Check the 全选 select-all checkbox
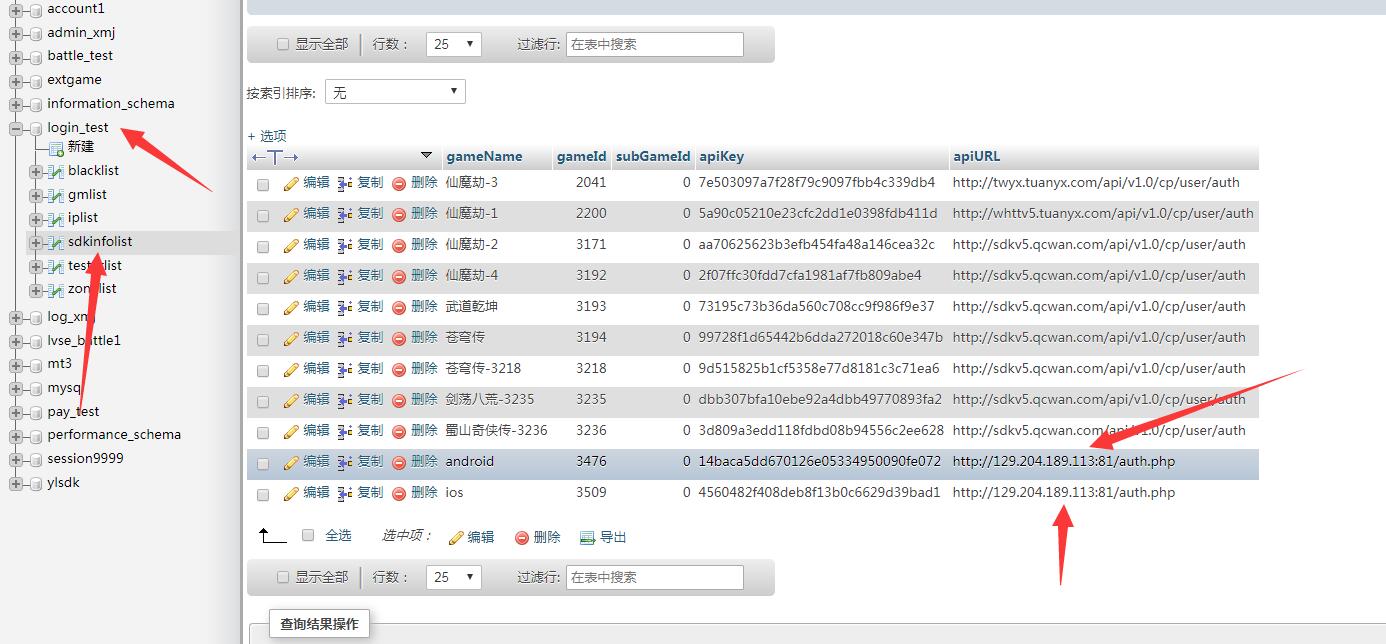The width and height of the screenshot is (1386, 644). (x=308, y=536)
